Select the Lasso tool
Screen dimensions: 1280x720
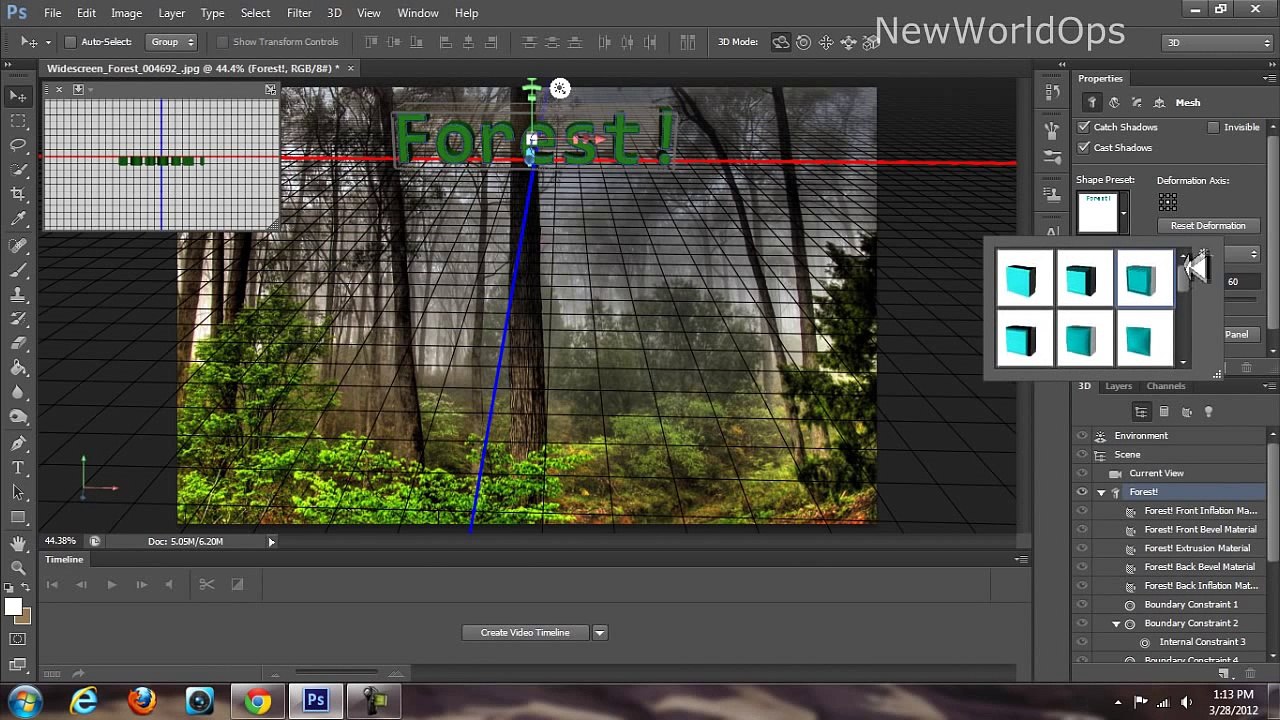(x=18, y=146)
